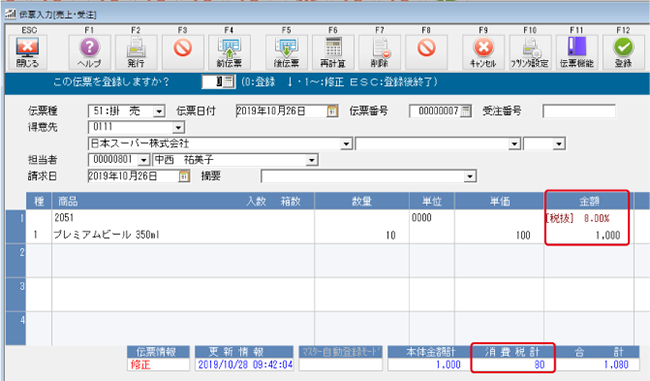This screenshot has height=381, width=650.
Task: Expand the 中西 祐美子 staff name dropdown
Action: (x=312, y=160)
